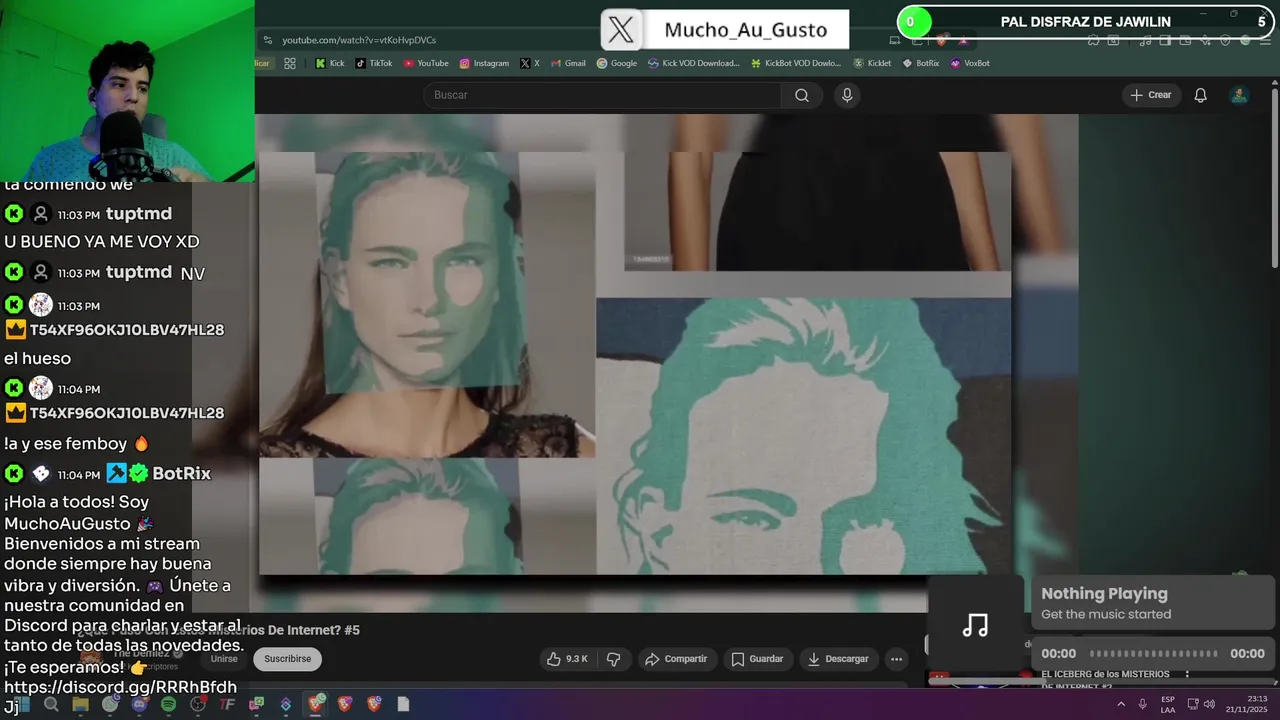1280x720 pixels.
Task: Click the ESP LAA language indicator
Action: 1168,704
